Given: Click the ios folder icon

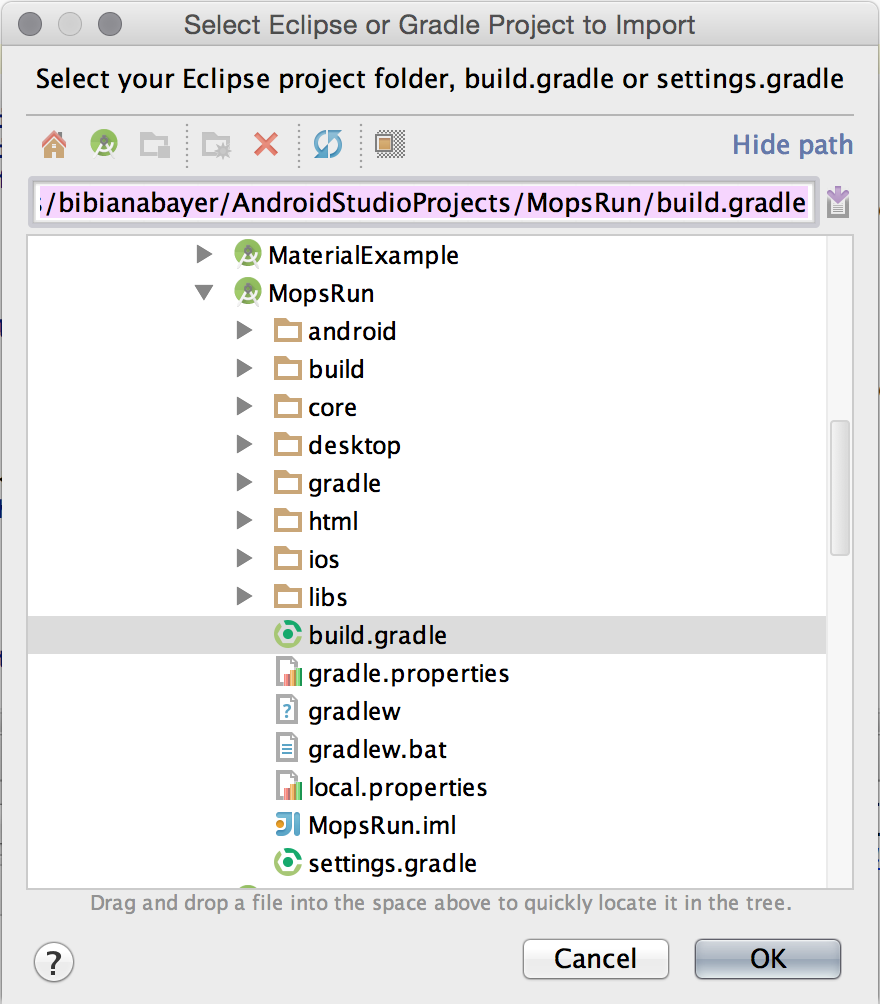Looking at the screenshot, I should tap(288, 558).
